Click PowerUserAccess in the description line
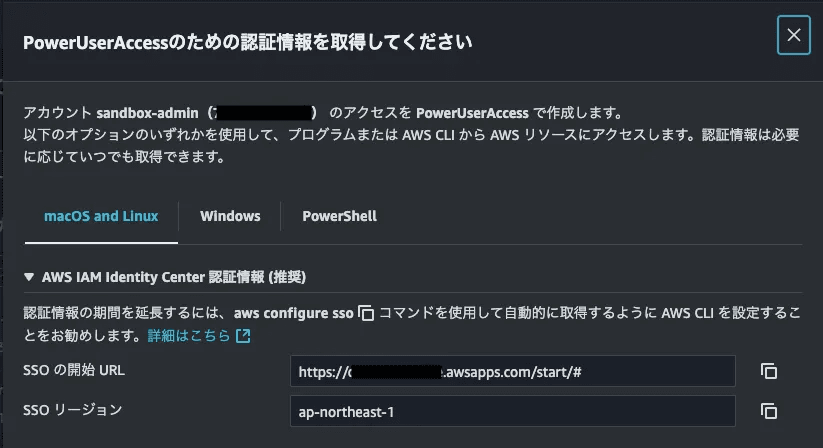 (473, 112)
